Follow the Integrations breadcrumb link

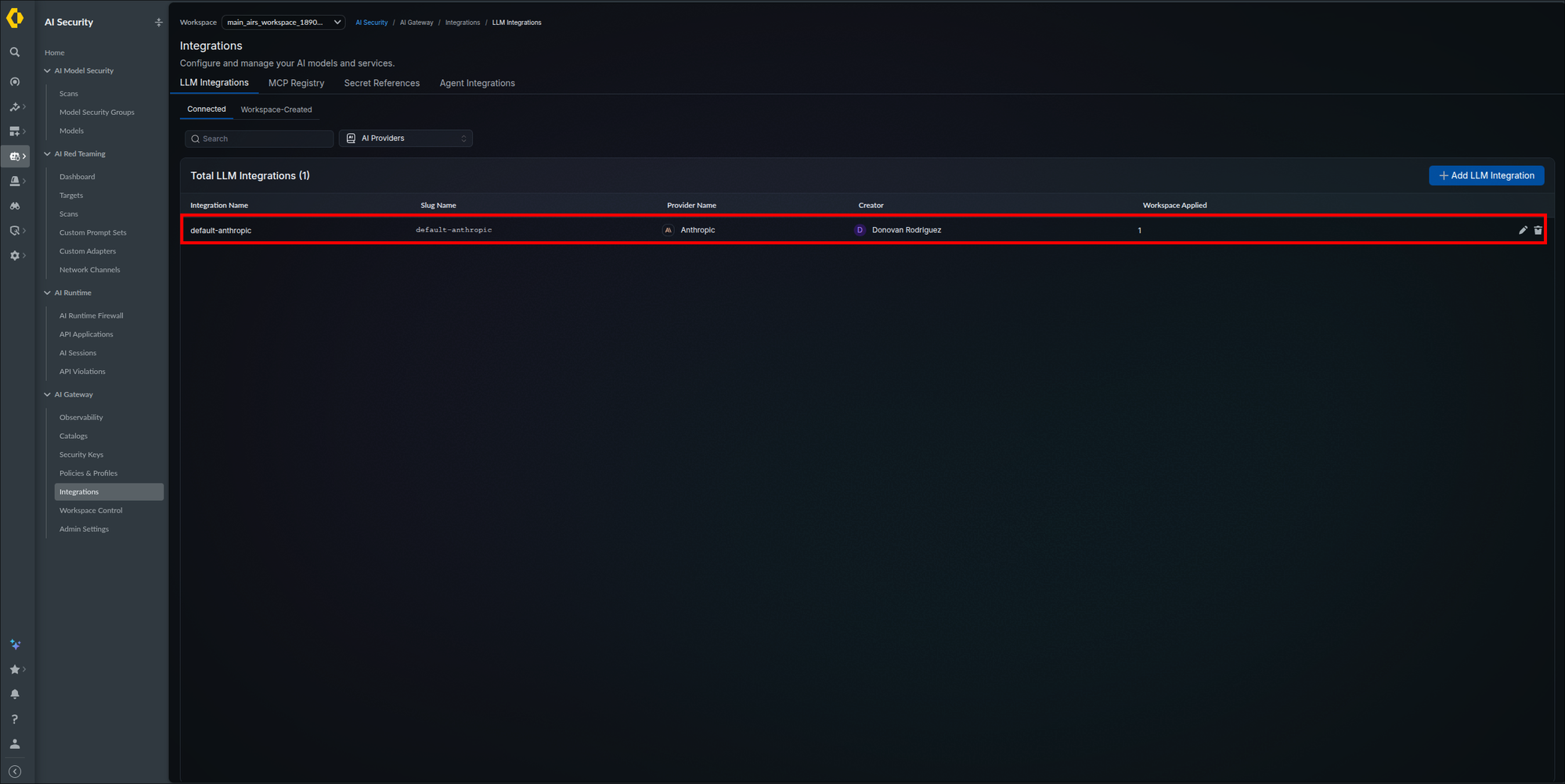[x=463, y=23]
